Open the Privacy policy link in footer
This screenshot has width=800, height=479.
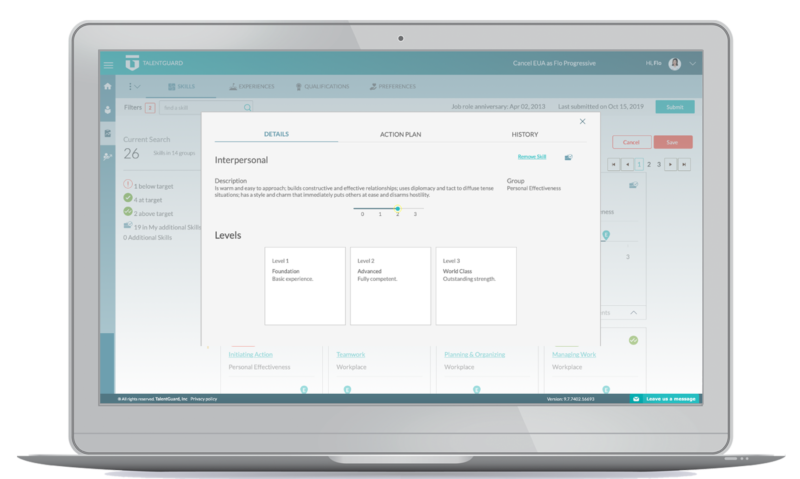click(204, 399)
